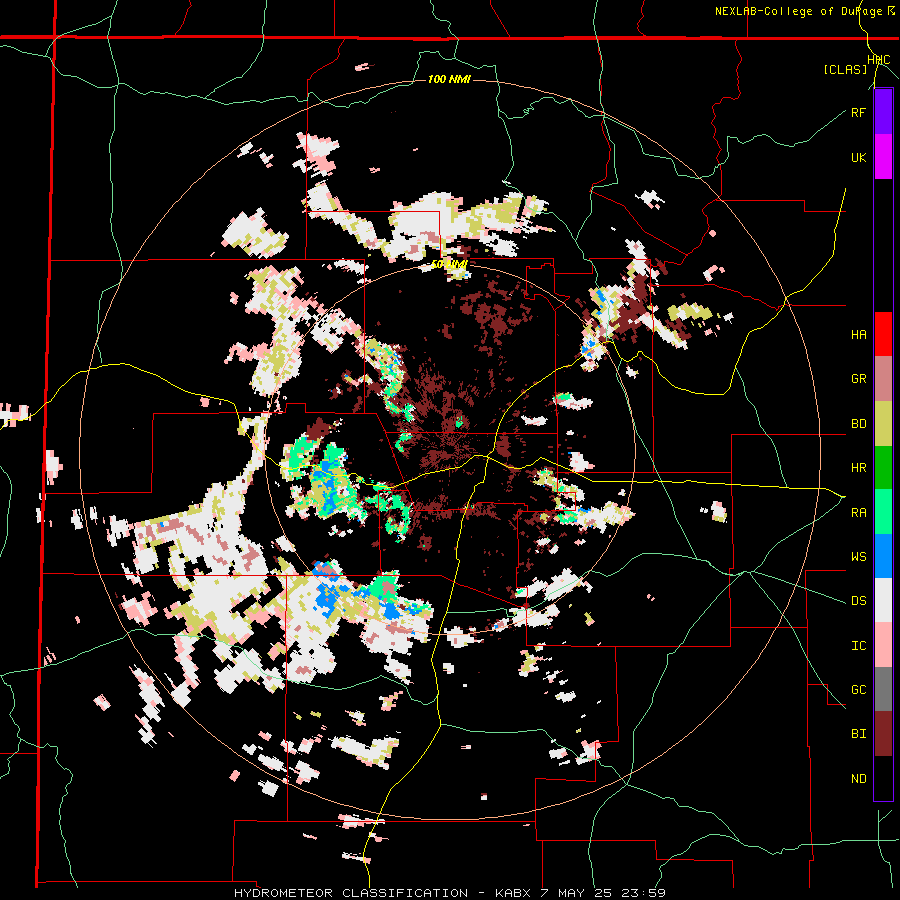Click the DS legend label
This screenshot has height=900, width=900.
859,601
